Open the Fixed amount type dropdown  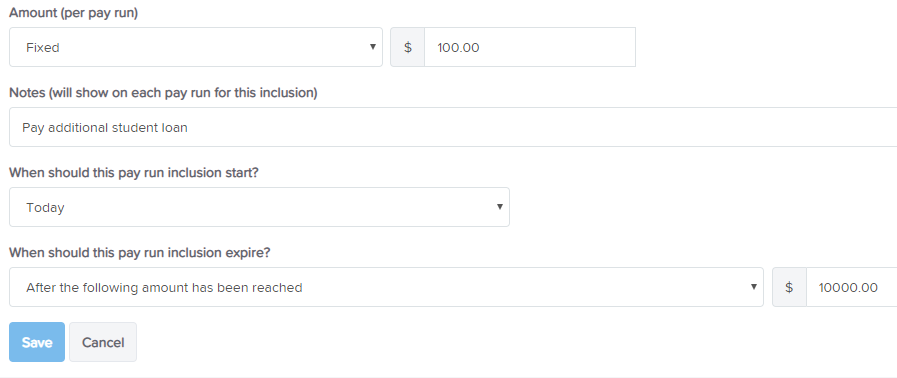(x=196, y=47)
